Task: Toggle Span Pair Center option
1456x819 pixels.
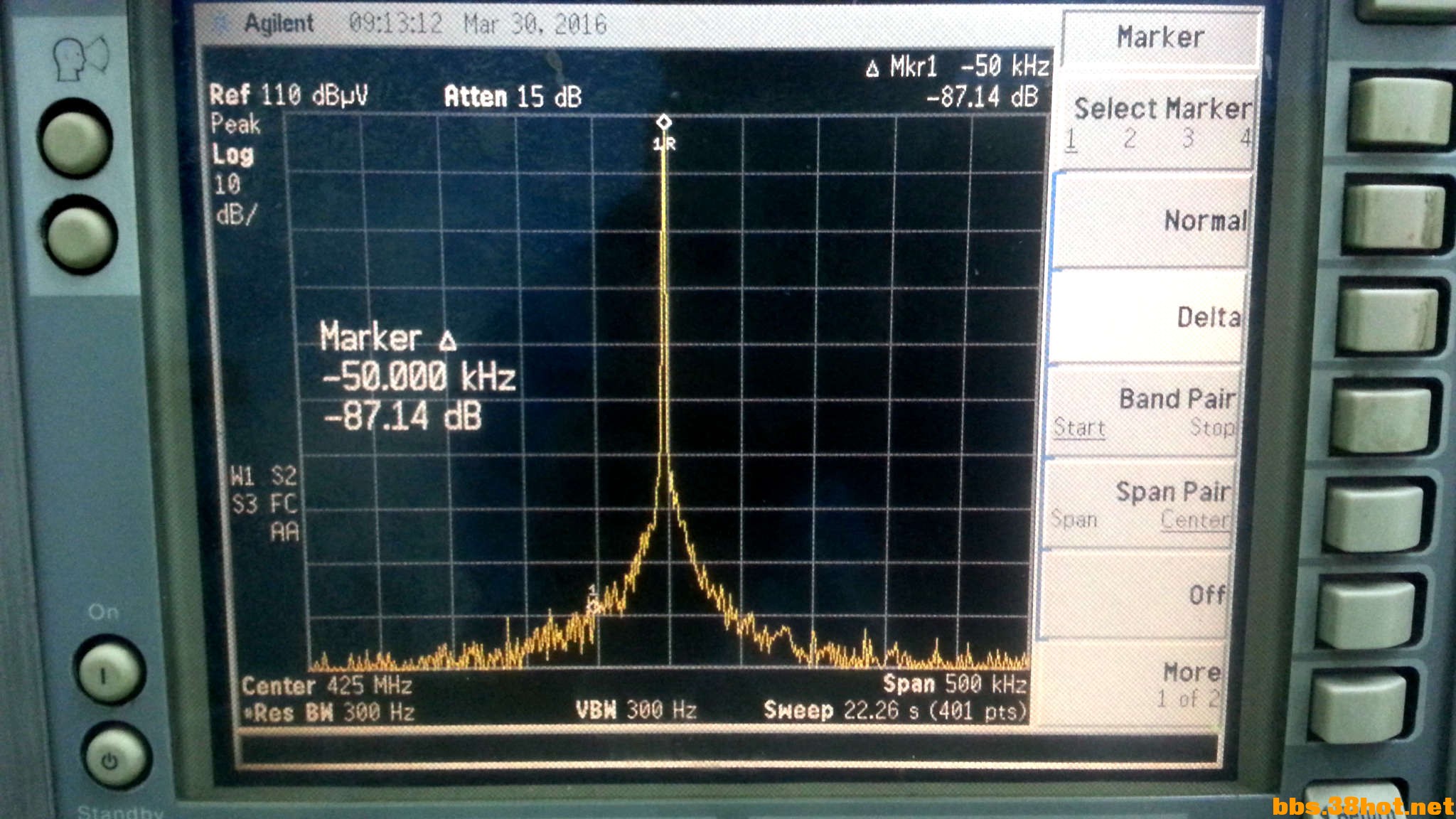Action: click(1196, 520)
